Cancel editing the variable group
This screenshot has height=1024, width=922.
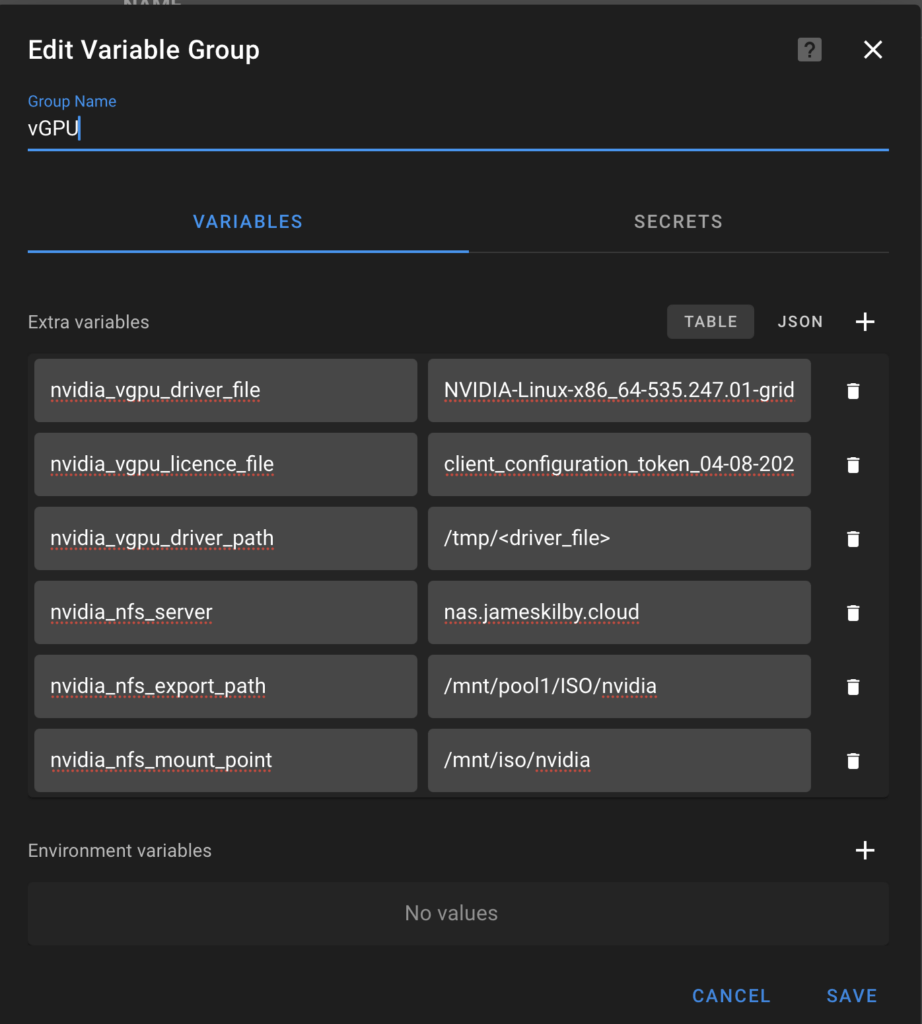point(731,995)
